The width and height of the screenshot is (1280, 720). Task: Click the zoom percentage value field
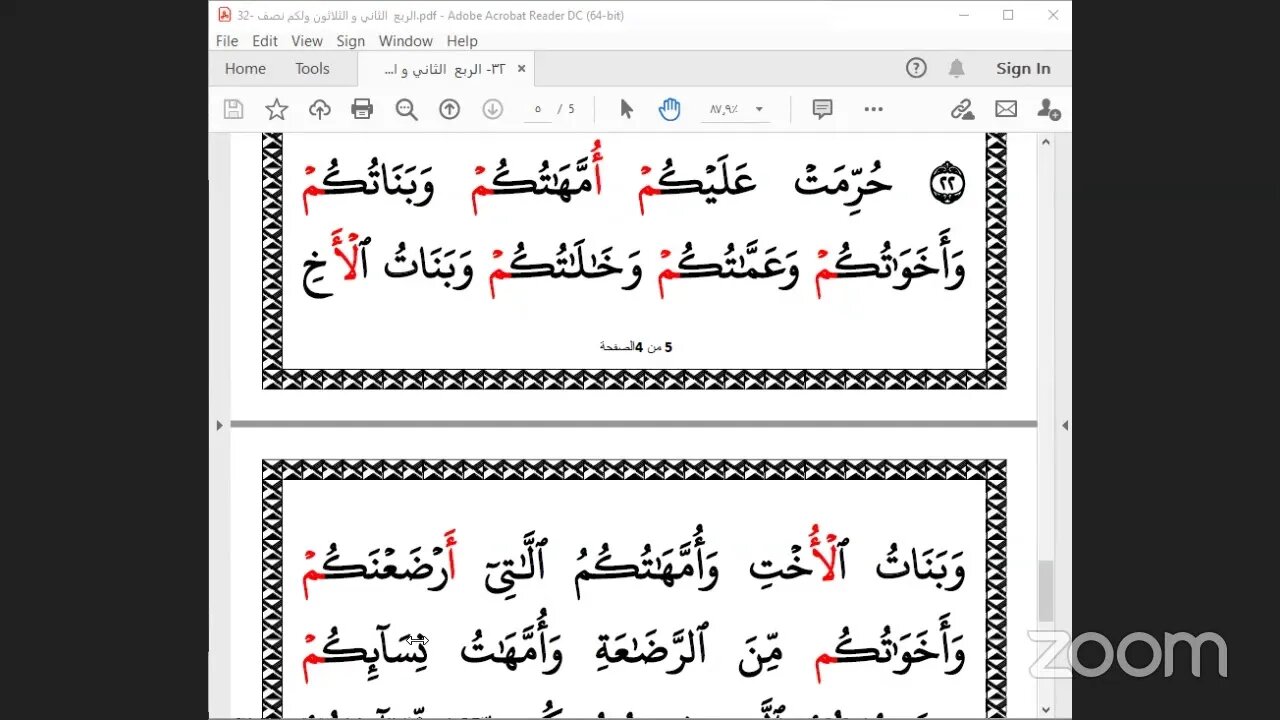pyautogui.click(x=725, y=110)
